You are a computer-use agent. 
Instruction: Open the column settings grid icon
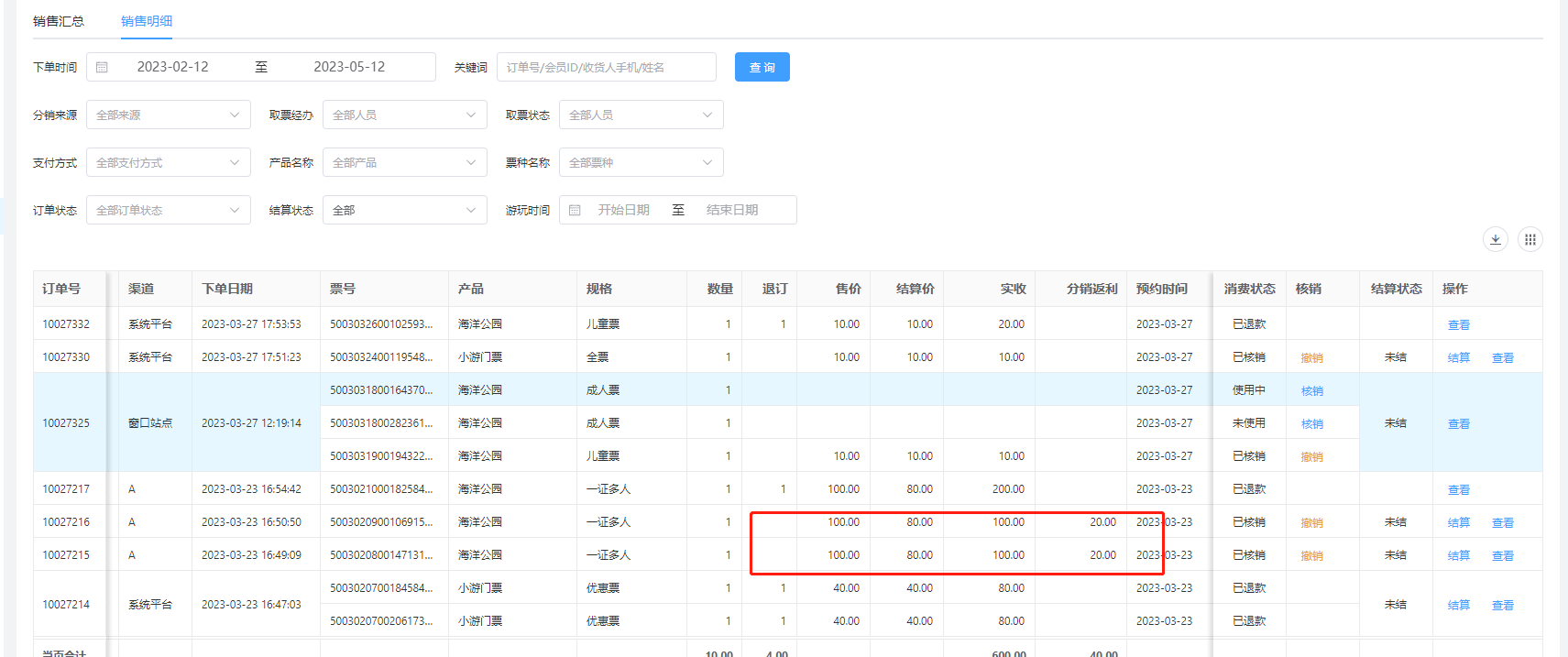pyautogui.click(x=1530, y=239)
